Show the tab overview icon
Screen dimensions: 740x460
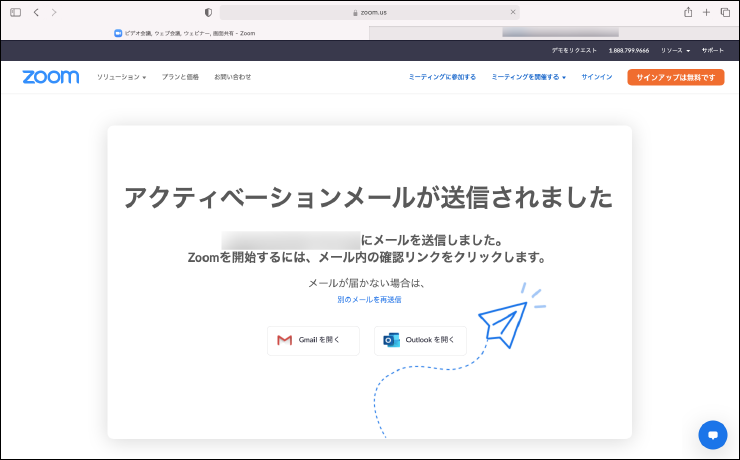pyautogui.click(x=725, y=12)
